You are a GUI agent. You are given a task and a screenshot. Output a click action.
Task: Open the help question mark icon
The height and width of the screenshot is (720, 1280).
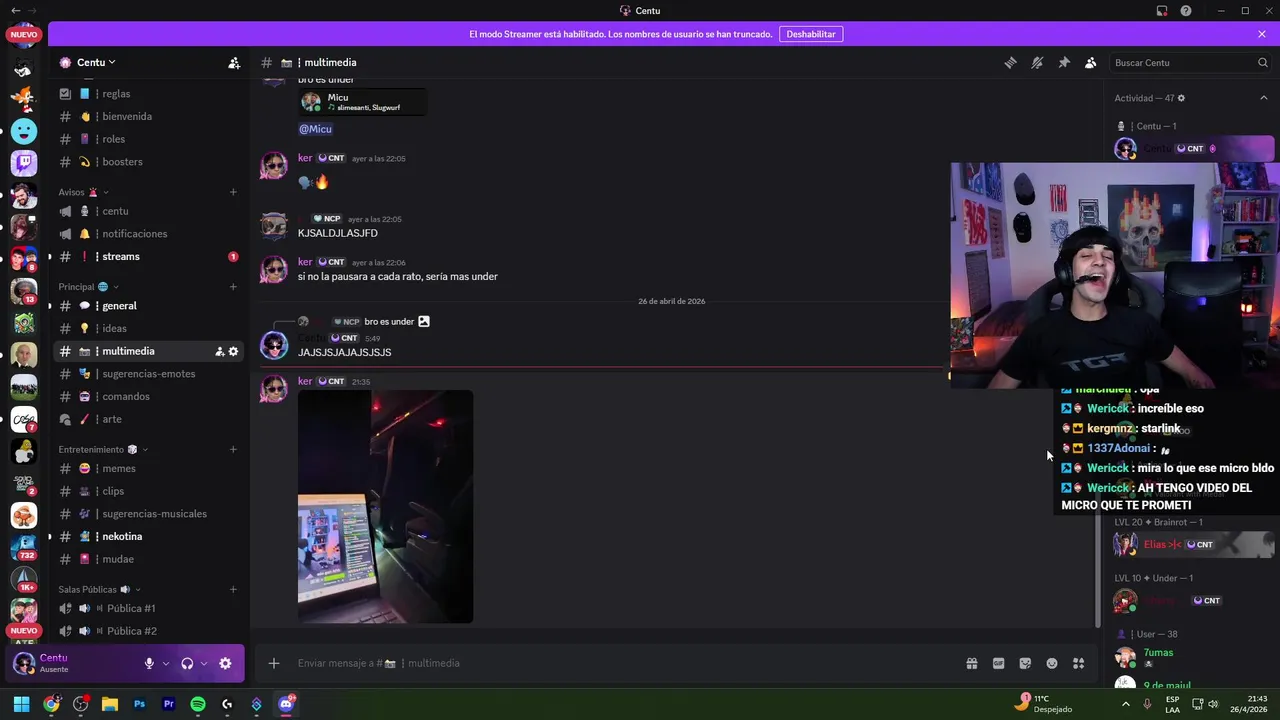tap(1186, 11)
